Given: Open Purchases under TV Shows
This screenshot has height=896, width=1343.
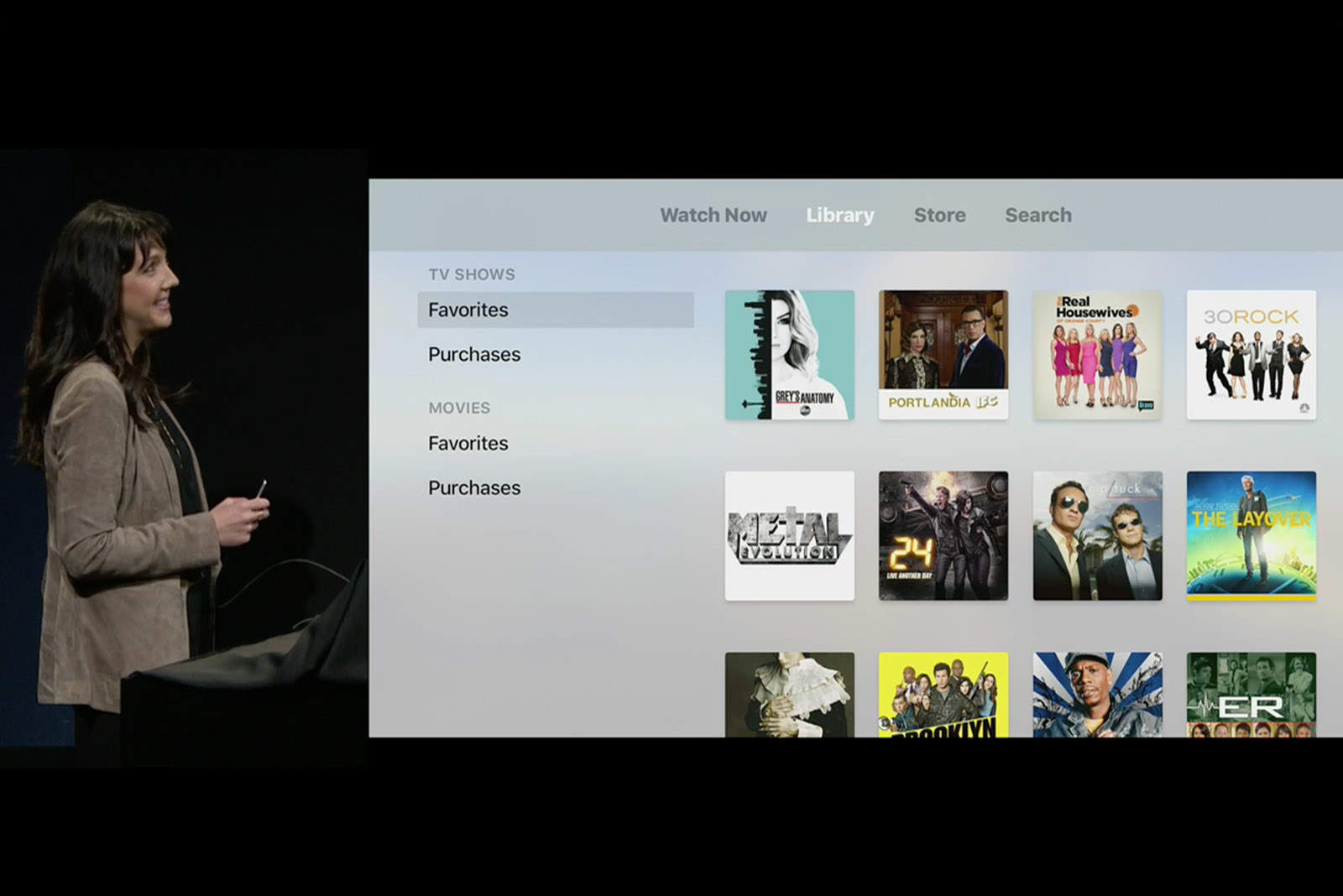Looking at the screenshot, I should click(x=474, y=354).
